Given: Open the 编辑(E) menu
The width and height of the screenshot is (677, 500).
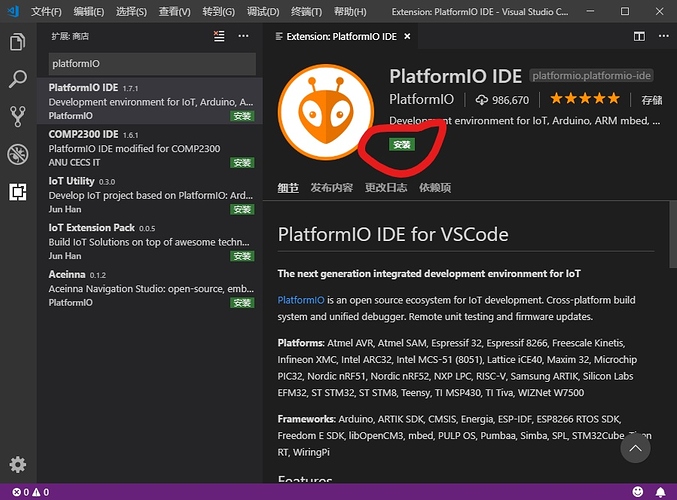Looking at the screenshot, I should point(89,12).
